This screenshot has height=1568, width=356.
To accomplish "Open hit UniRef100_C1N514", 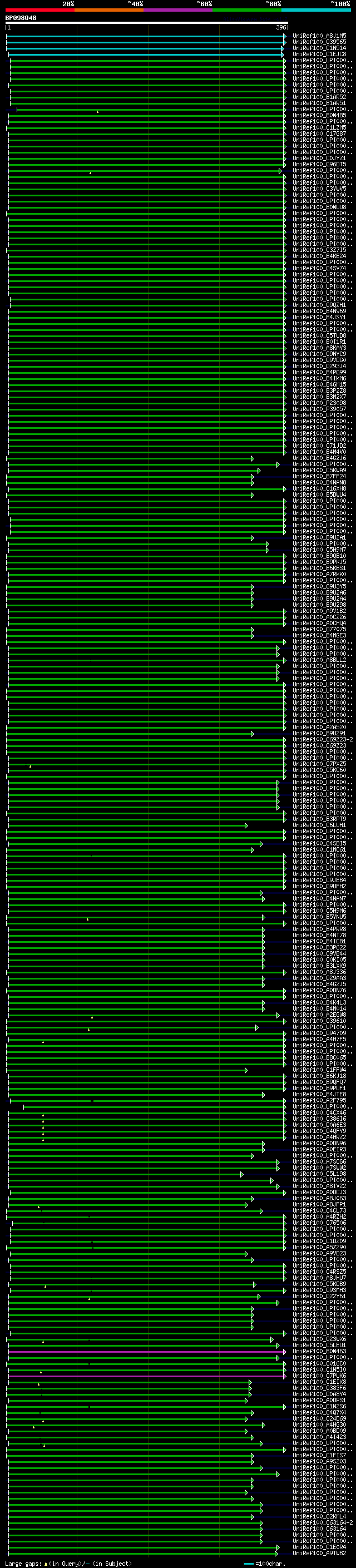I will pos(319,48).
